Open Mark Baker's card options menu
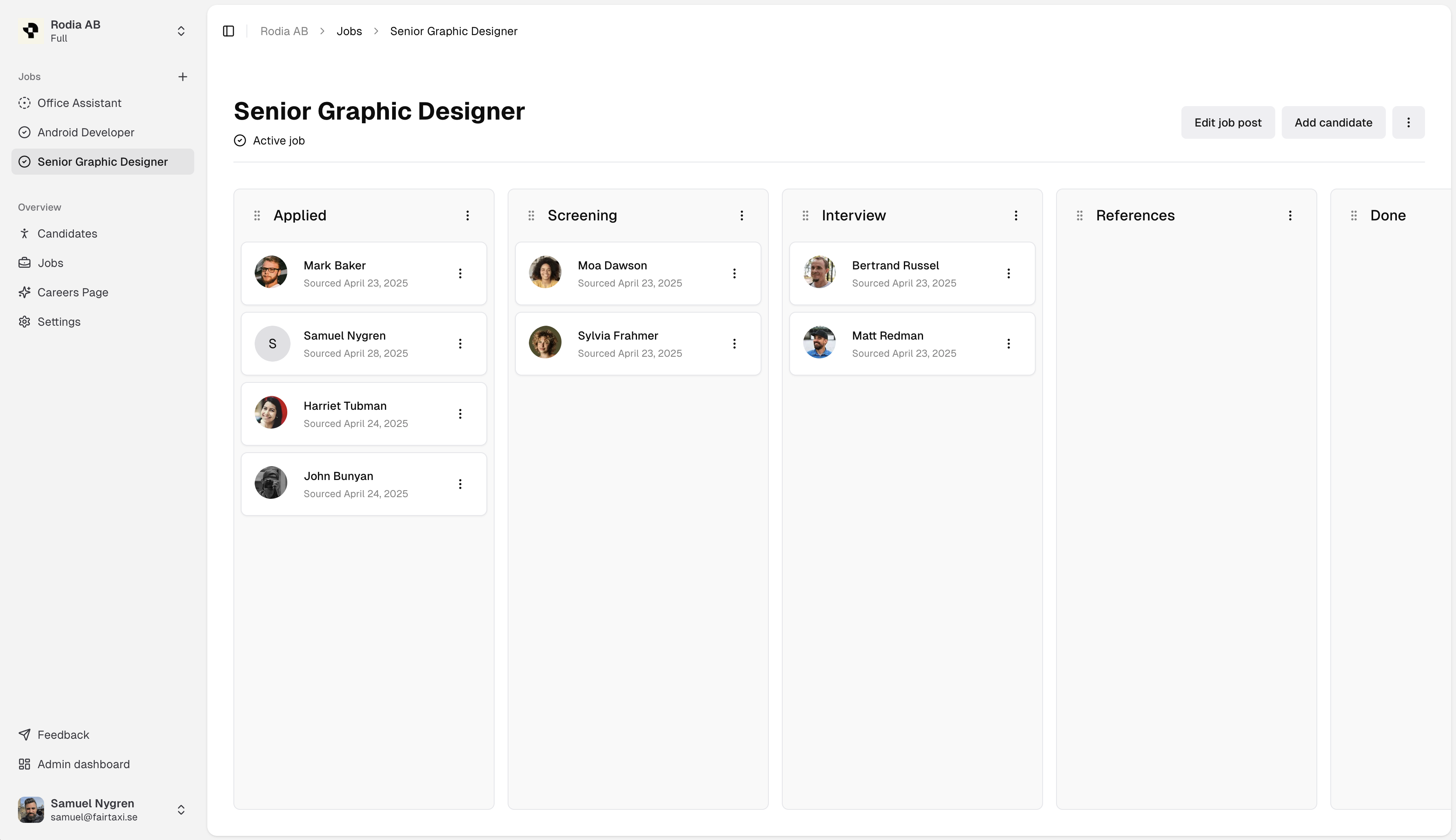Viewport: 1456px width, 840px height. 460,273
